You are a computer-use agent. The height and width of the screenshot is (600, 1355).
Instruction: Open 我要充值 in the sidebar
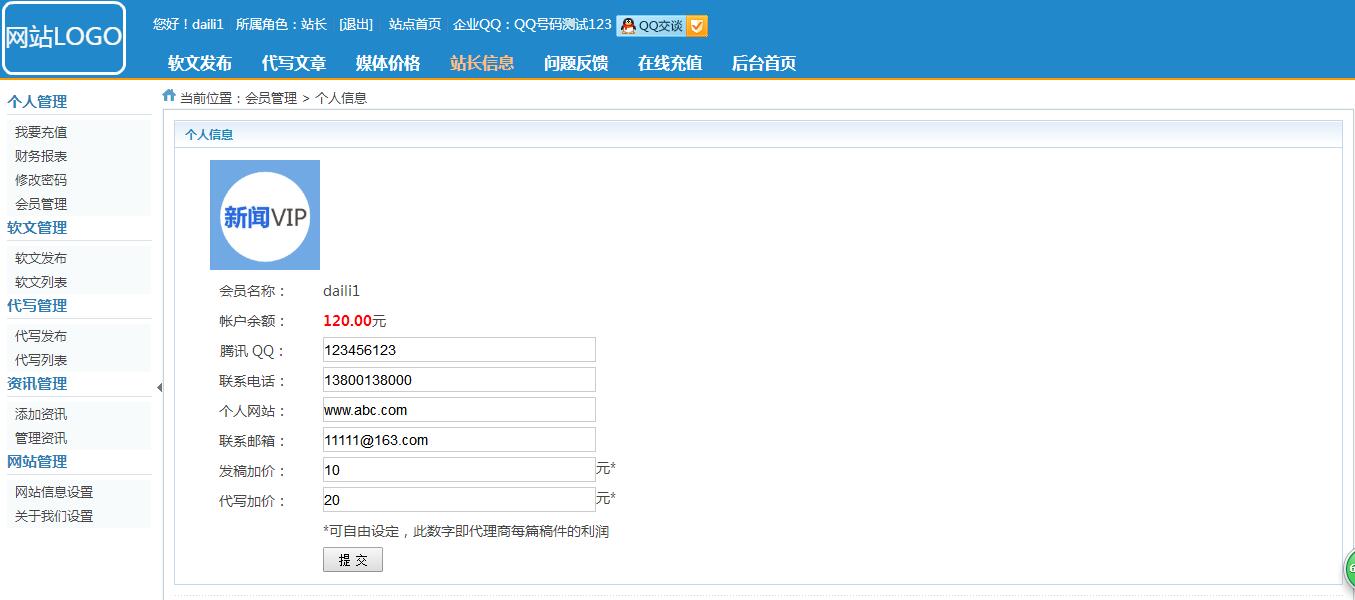41,132
